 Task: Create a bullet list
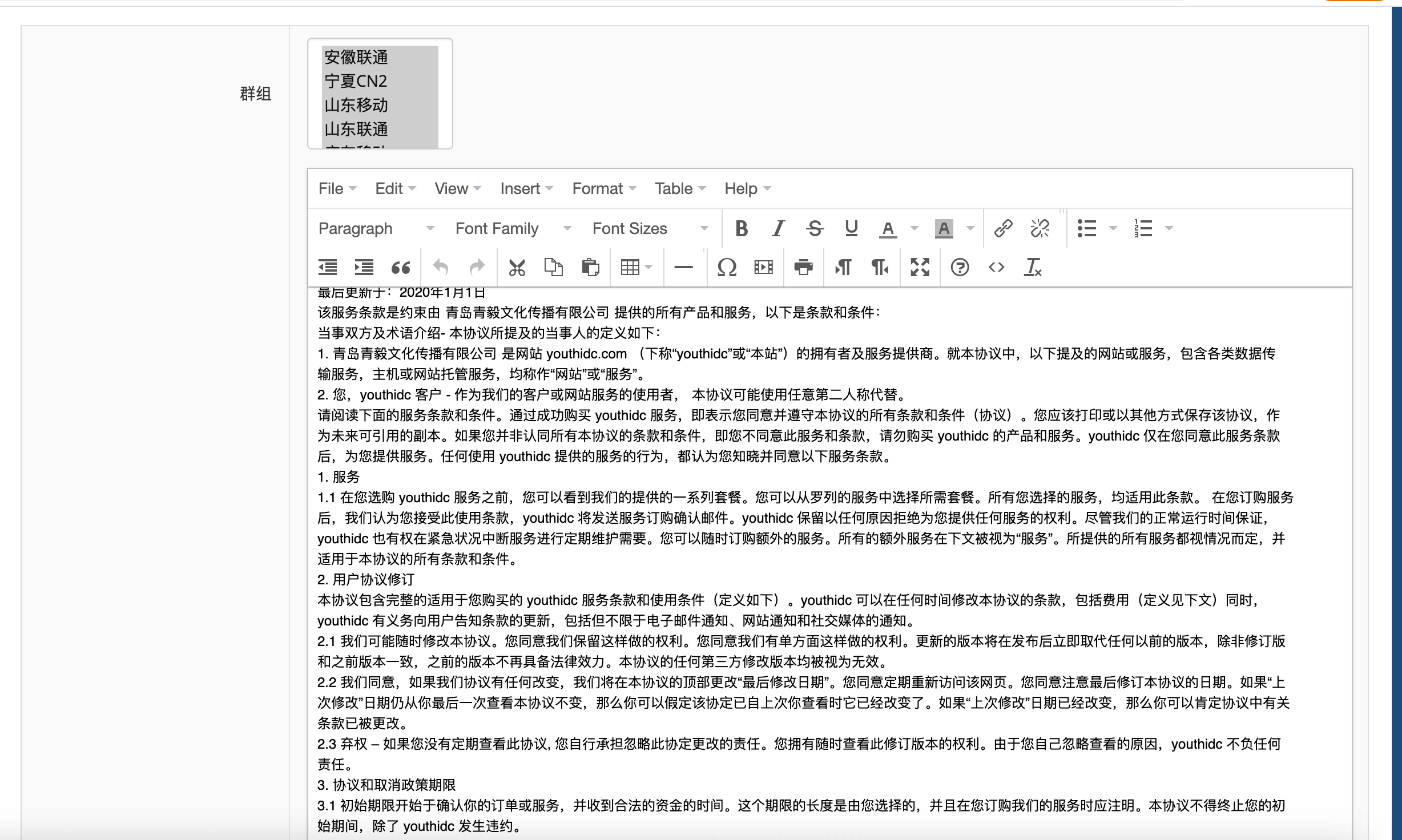tap(1086, 229)
